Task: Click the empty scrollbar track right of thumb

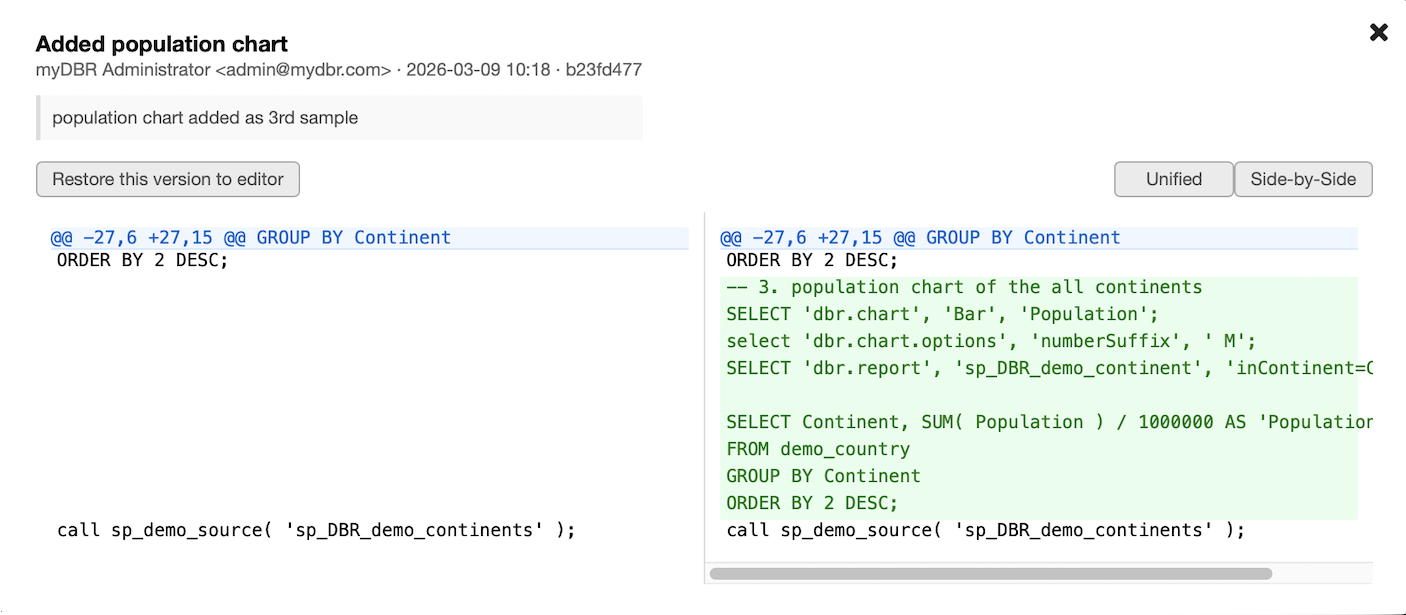Action: coord(1320,574)
